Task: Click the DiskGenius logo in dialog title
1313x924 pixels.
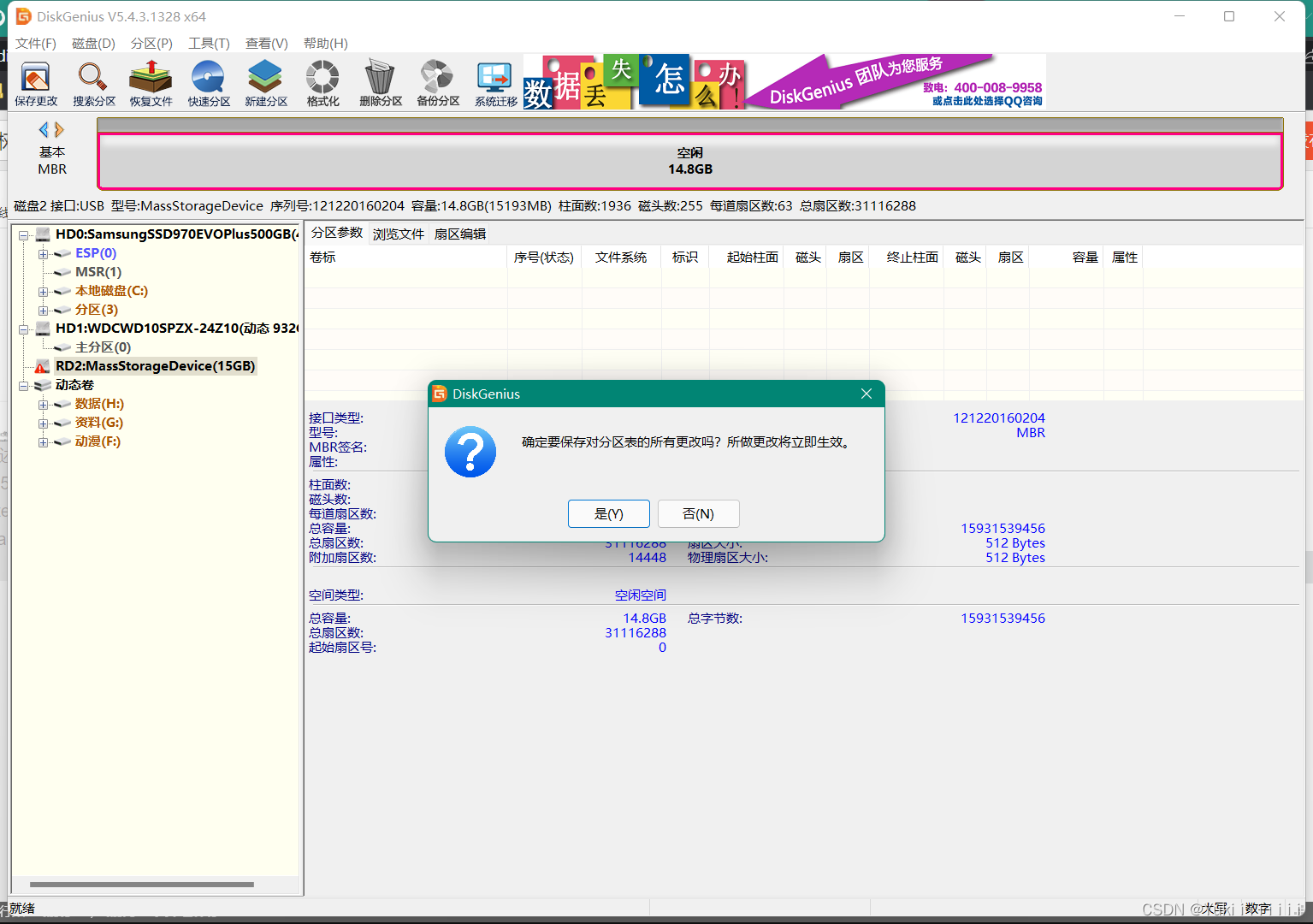Action: coord(440,394)
